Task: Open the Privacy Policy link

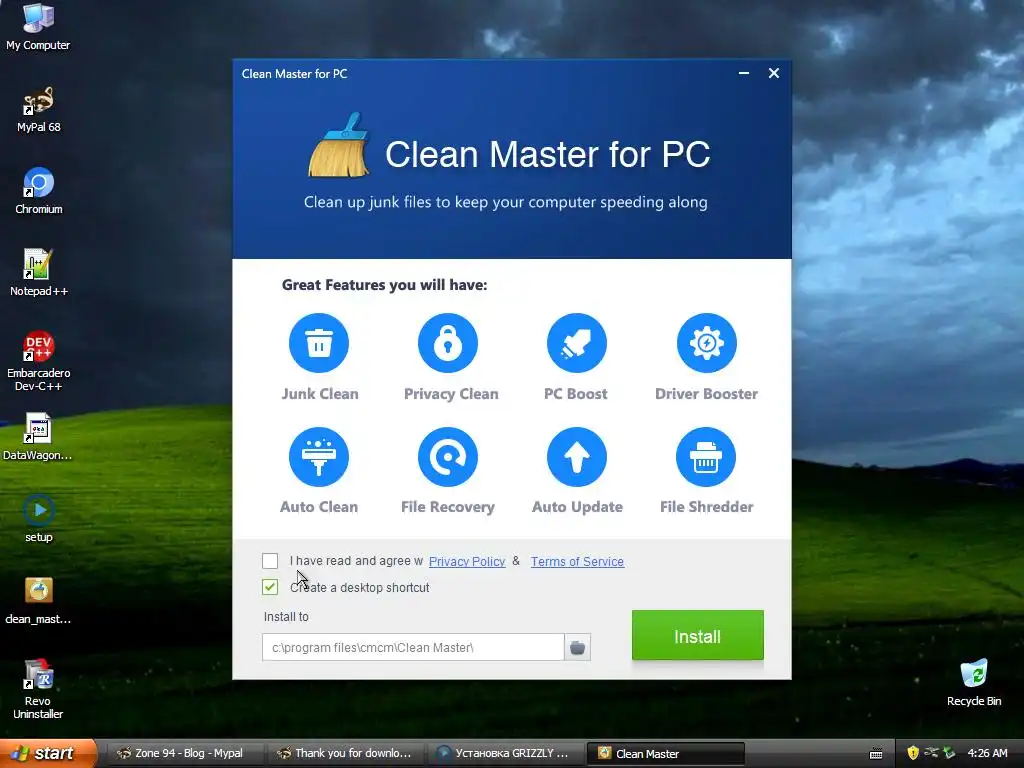Action: [467, 562]
